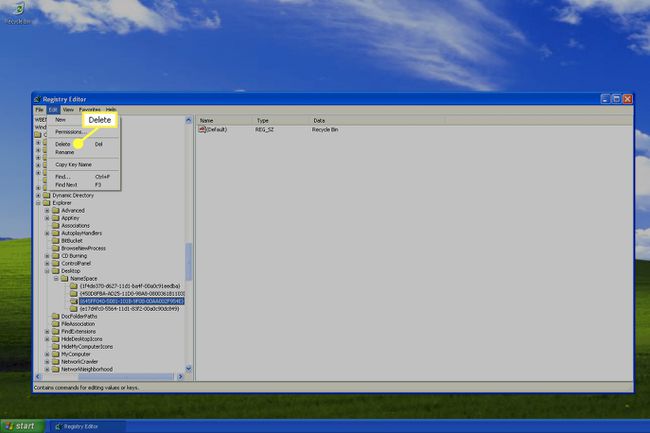
Task: Expand the Dynamic Directory key
Action: pos(38,196)
